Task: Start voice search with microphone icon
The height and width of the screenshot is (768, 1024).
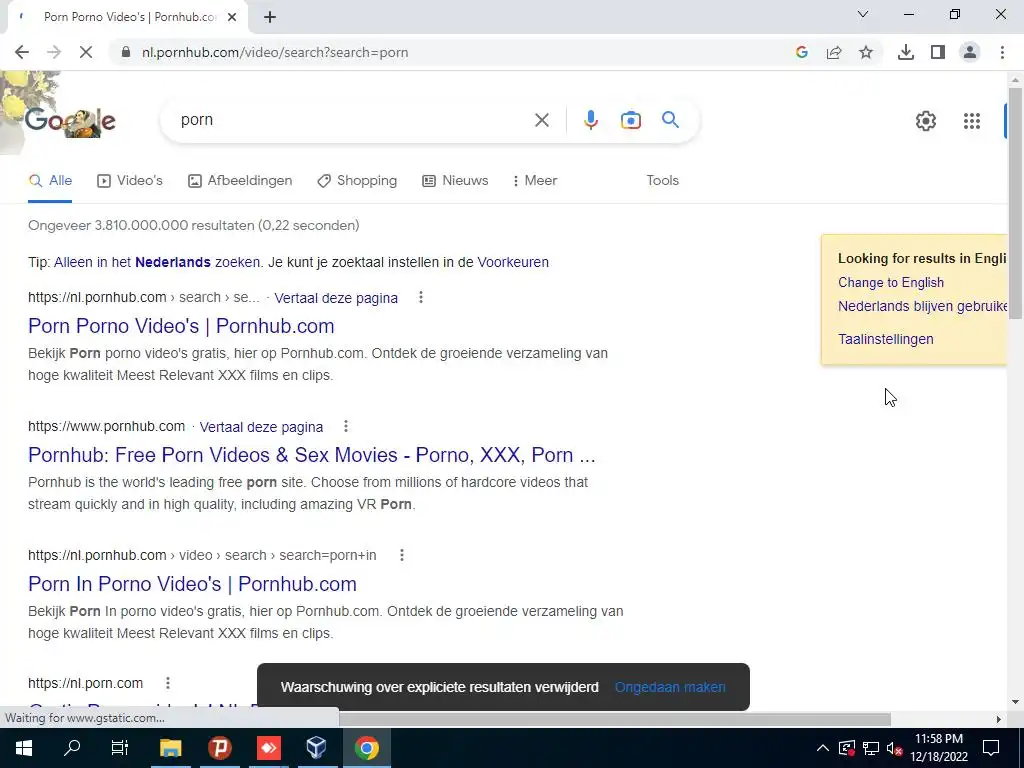Action: 590,120
